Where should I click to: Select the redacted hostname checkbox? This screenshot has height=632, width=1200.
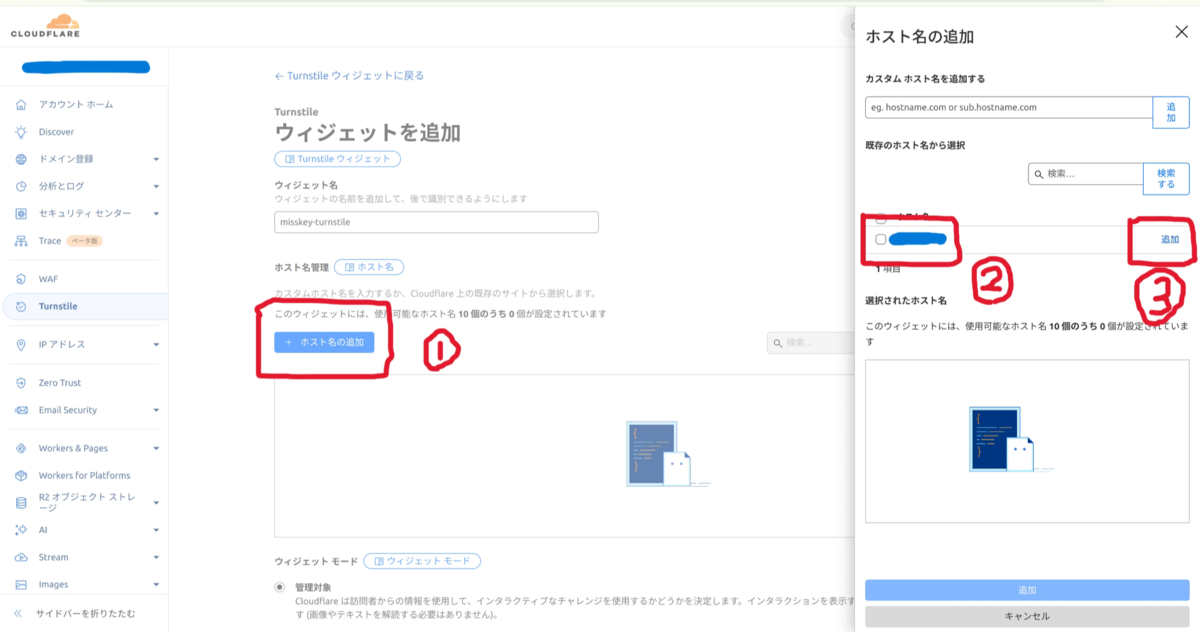pos(880,239)
